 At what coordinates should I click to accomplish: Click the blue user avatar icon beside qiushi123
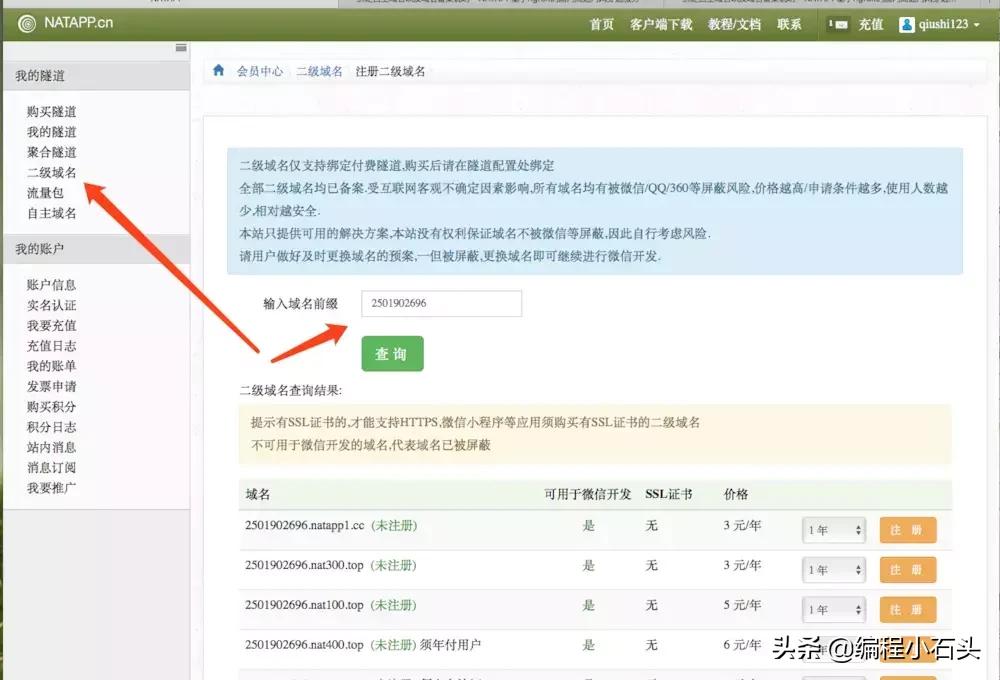904,24
